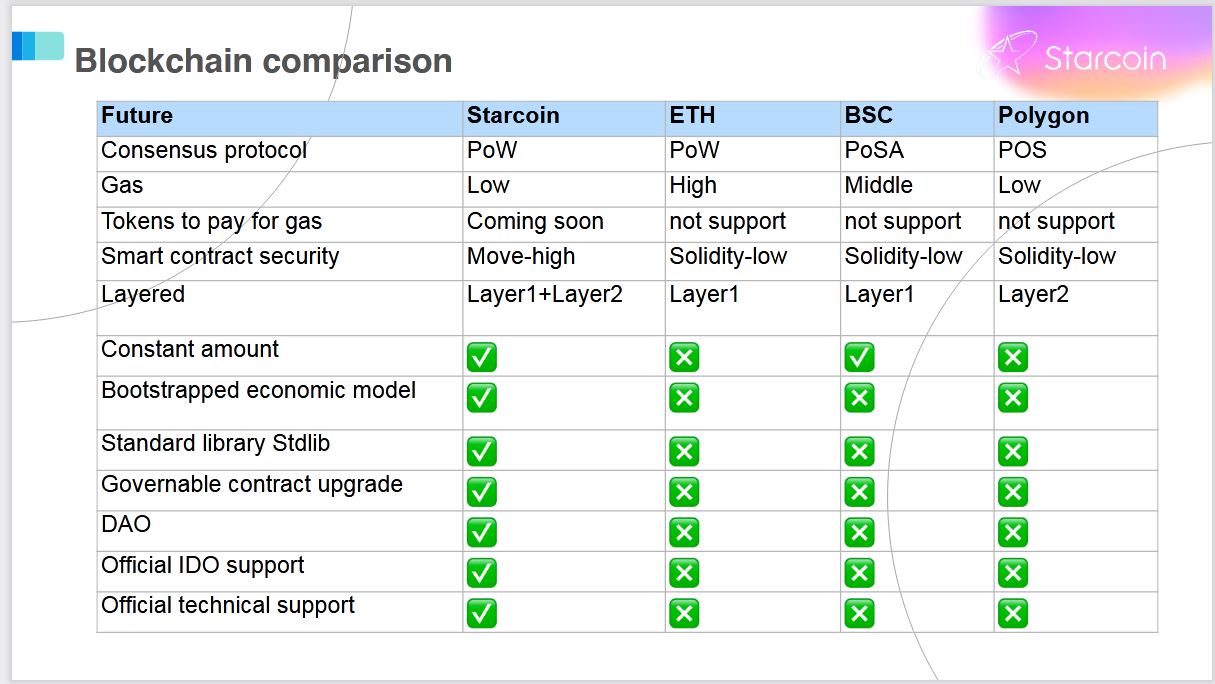The image size is (1215, 684).
Task: Click Starcoin's check mark for Official technical support
Action: [482, 613]
